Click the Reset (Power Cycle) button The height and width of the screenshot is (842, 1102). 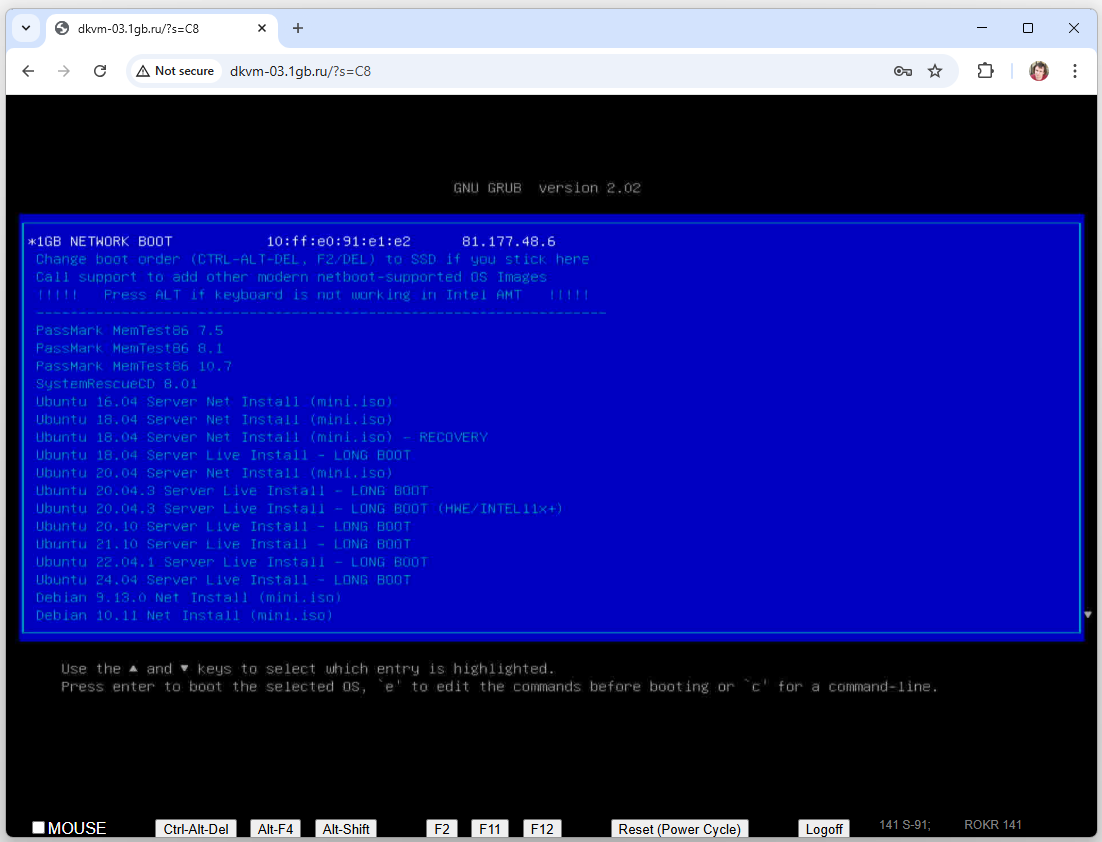pos(679,829)
